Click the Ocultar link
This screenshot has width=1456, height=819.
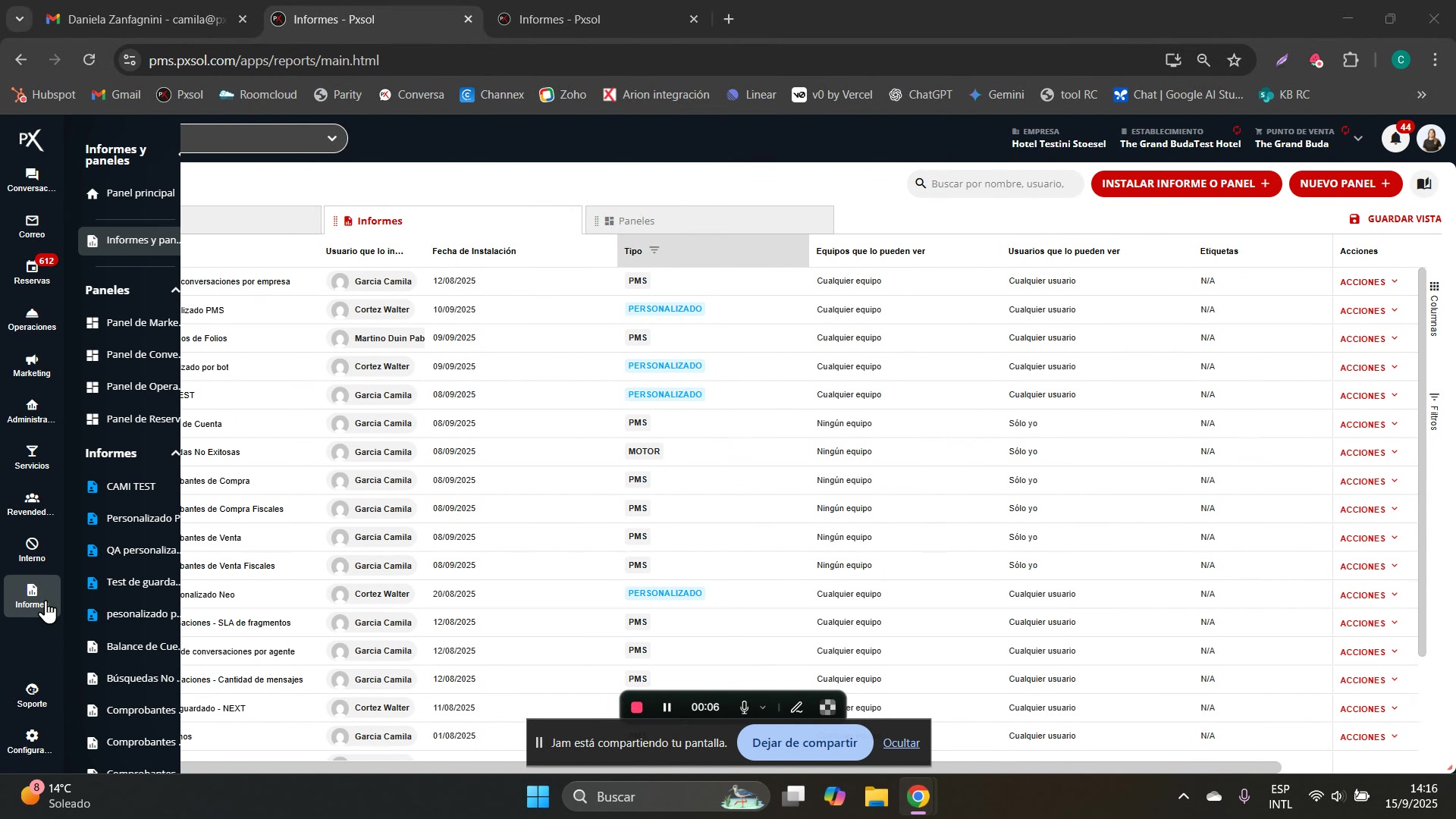click(901, 743)
